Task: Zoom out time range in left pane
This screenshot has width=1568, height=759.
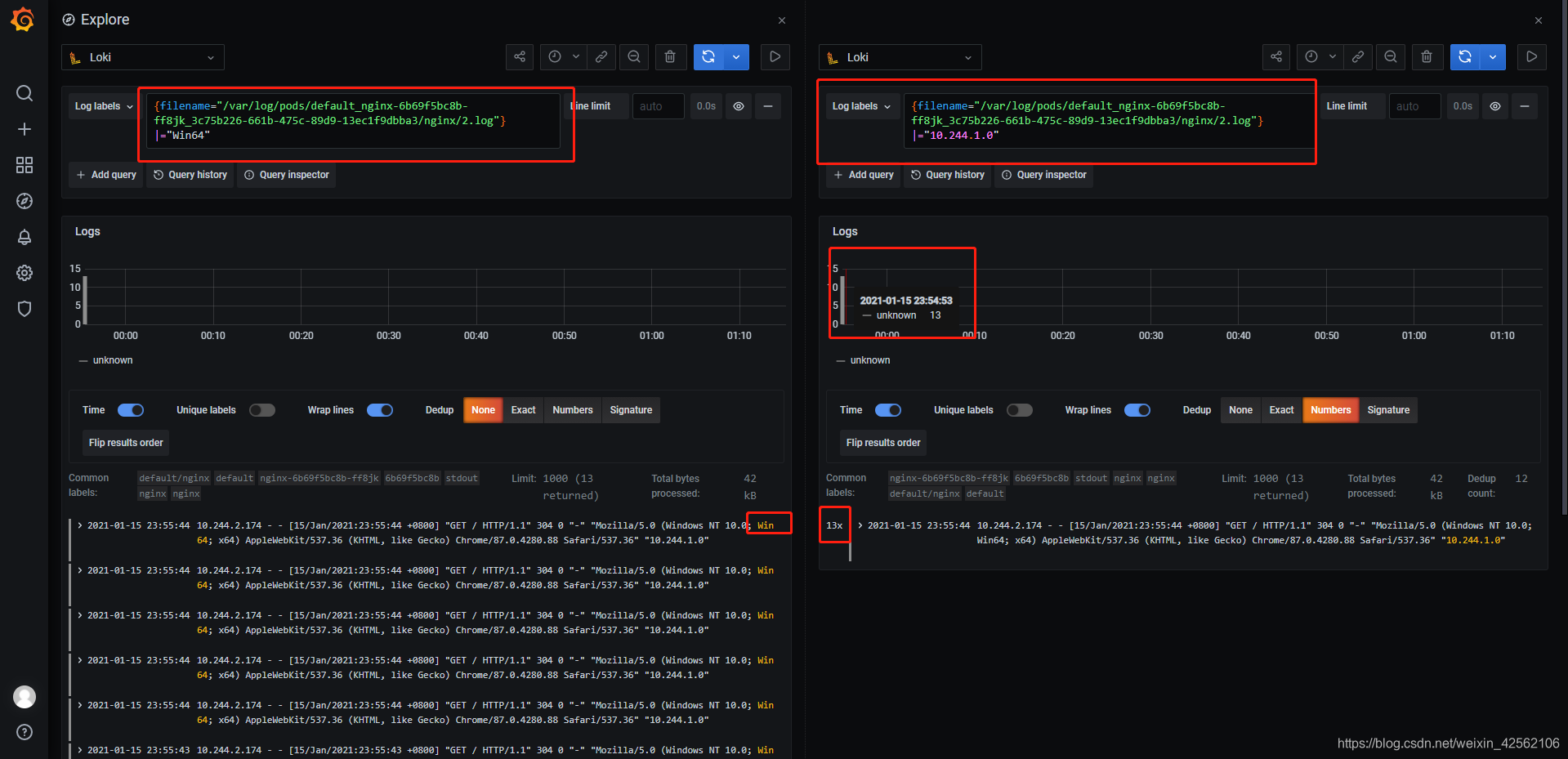Action: point(634,57)
